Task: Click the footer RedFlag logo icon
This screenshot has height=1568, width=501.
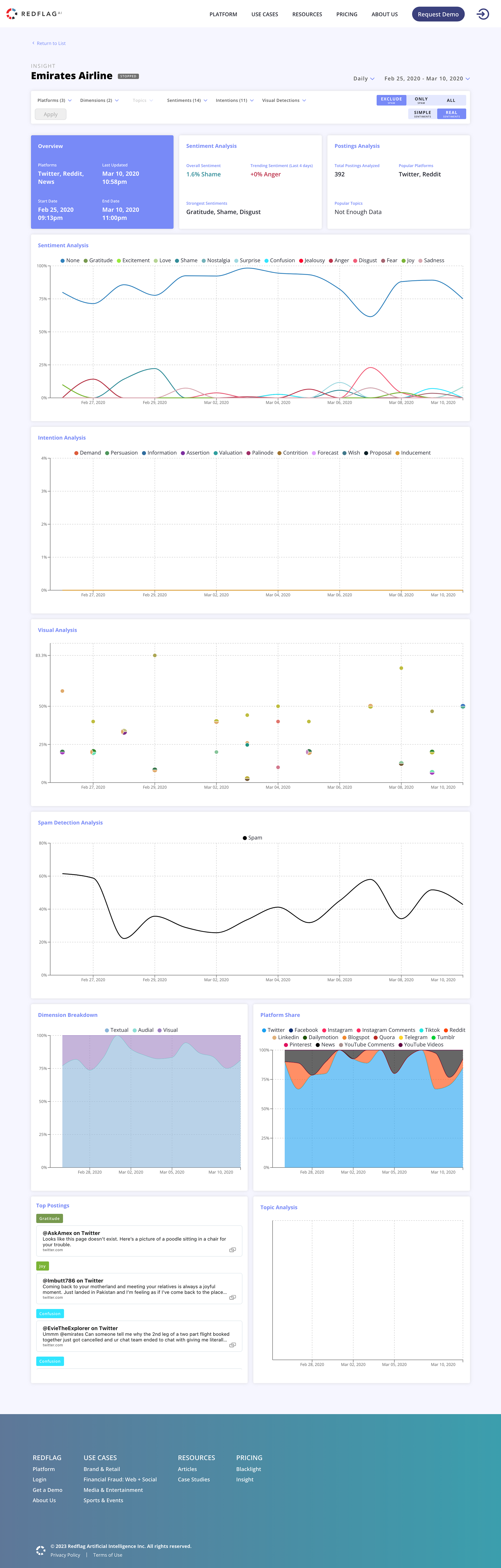Action: click(41, 1550)
